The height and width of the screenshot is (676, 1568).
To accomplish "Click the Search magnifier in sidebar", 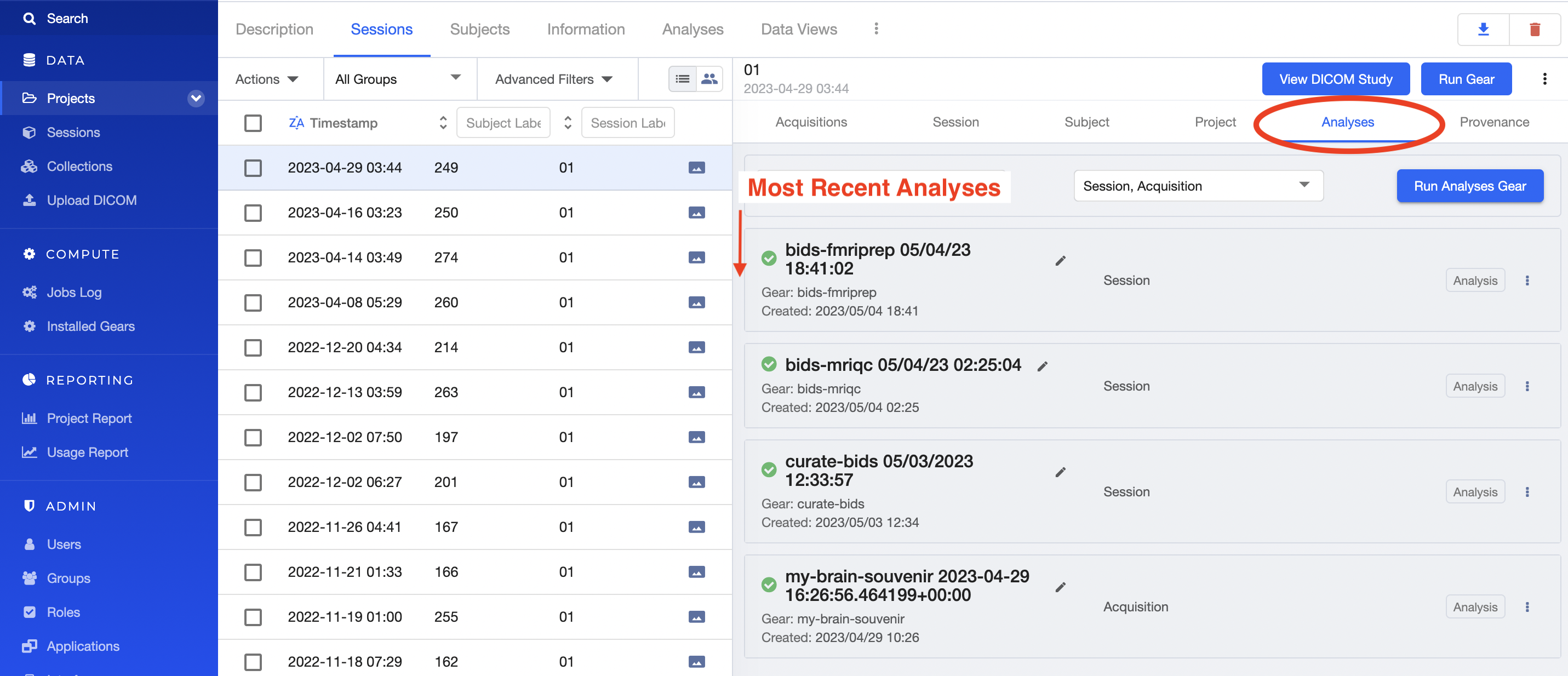I will click(x=29, y=18).
